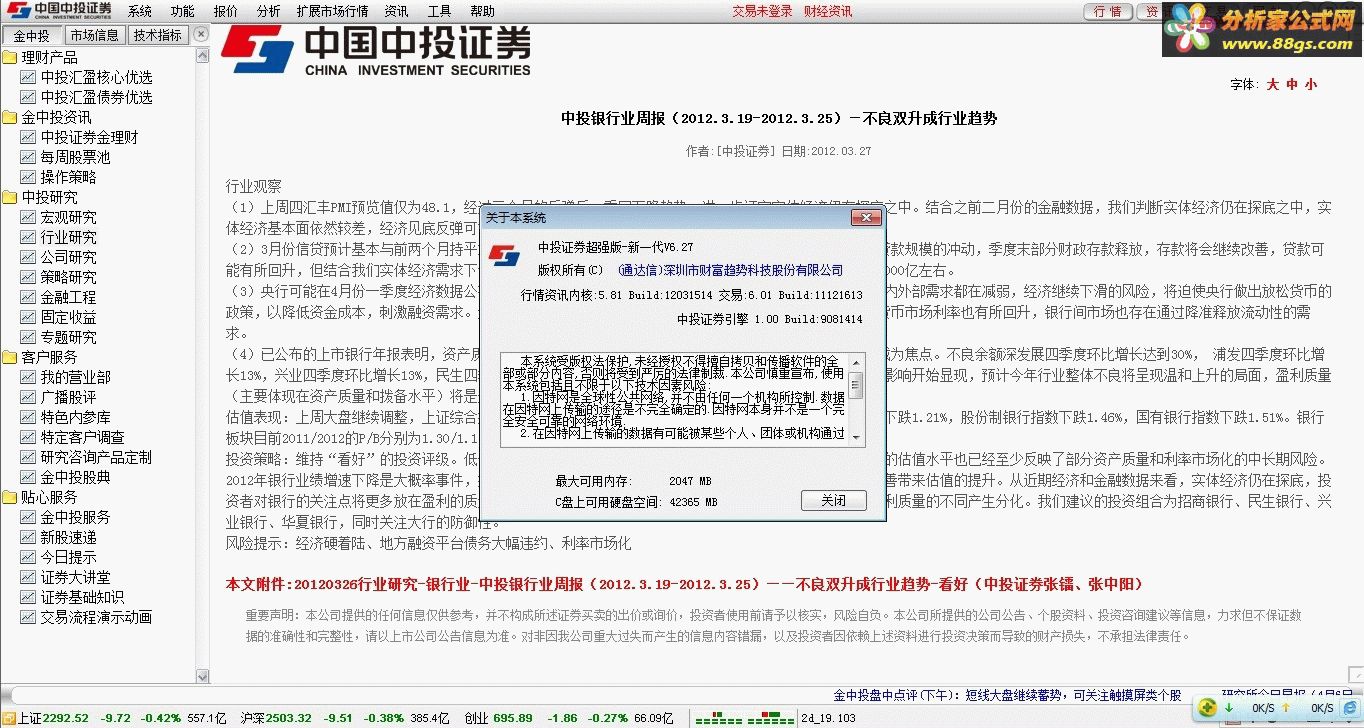Click the round X icon closing the sidebar panel
This screenshot has height=728, width=1364.
(201, 34)
